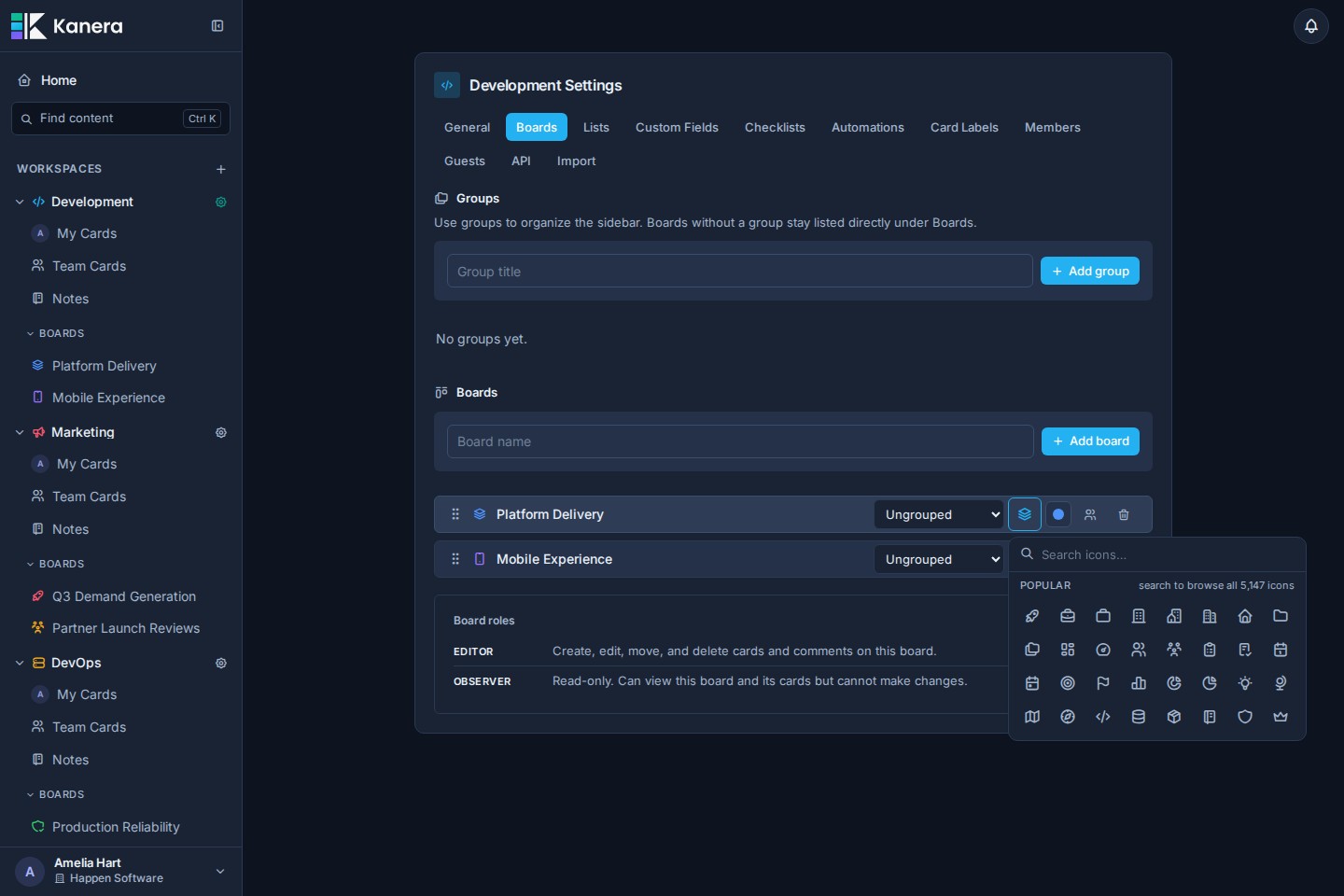
Task: Select the crown icon in the picker
Action: [1281, 717]
